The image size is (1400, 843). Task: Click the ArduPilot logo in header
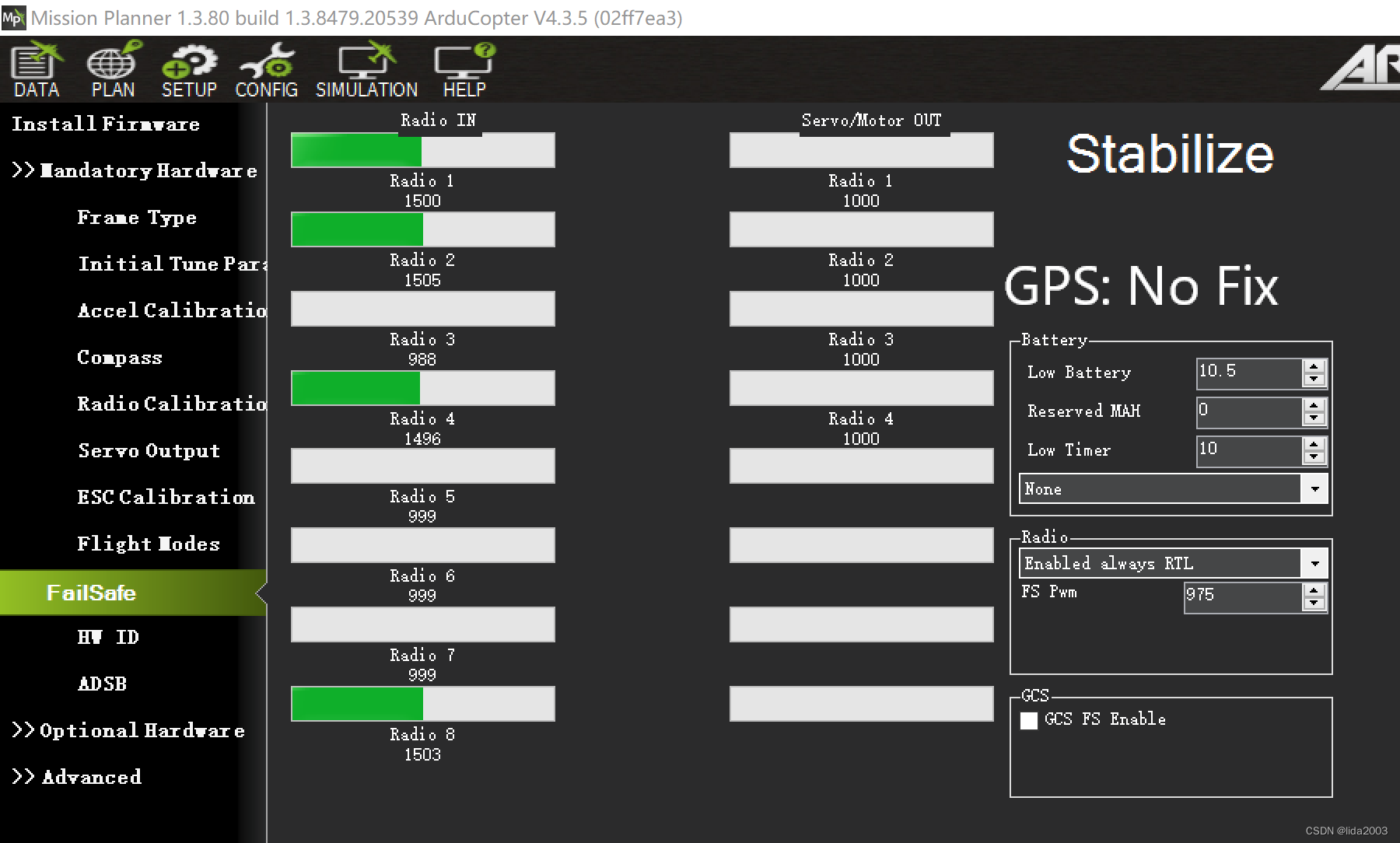tap(1361, 68)
